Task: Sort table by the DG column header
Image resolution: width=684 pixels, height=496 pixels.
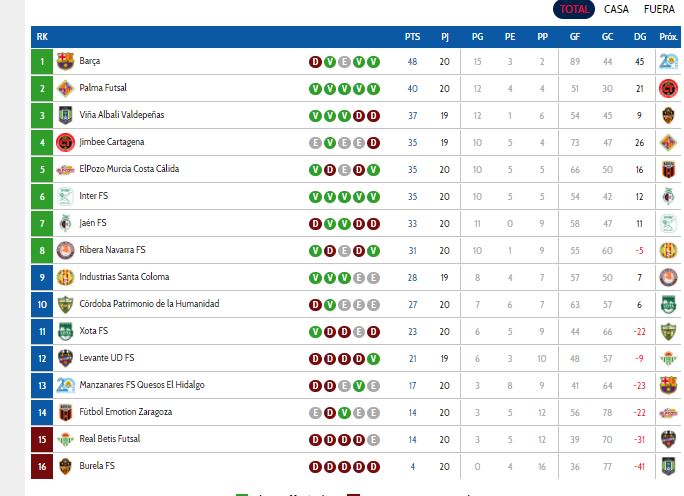Action: click(x=639, y=37)
